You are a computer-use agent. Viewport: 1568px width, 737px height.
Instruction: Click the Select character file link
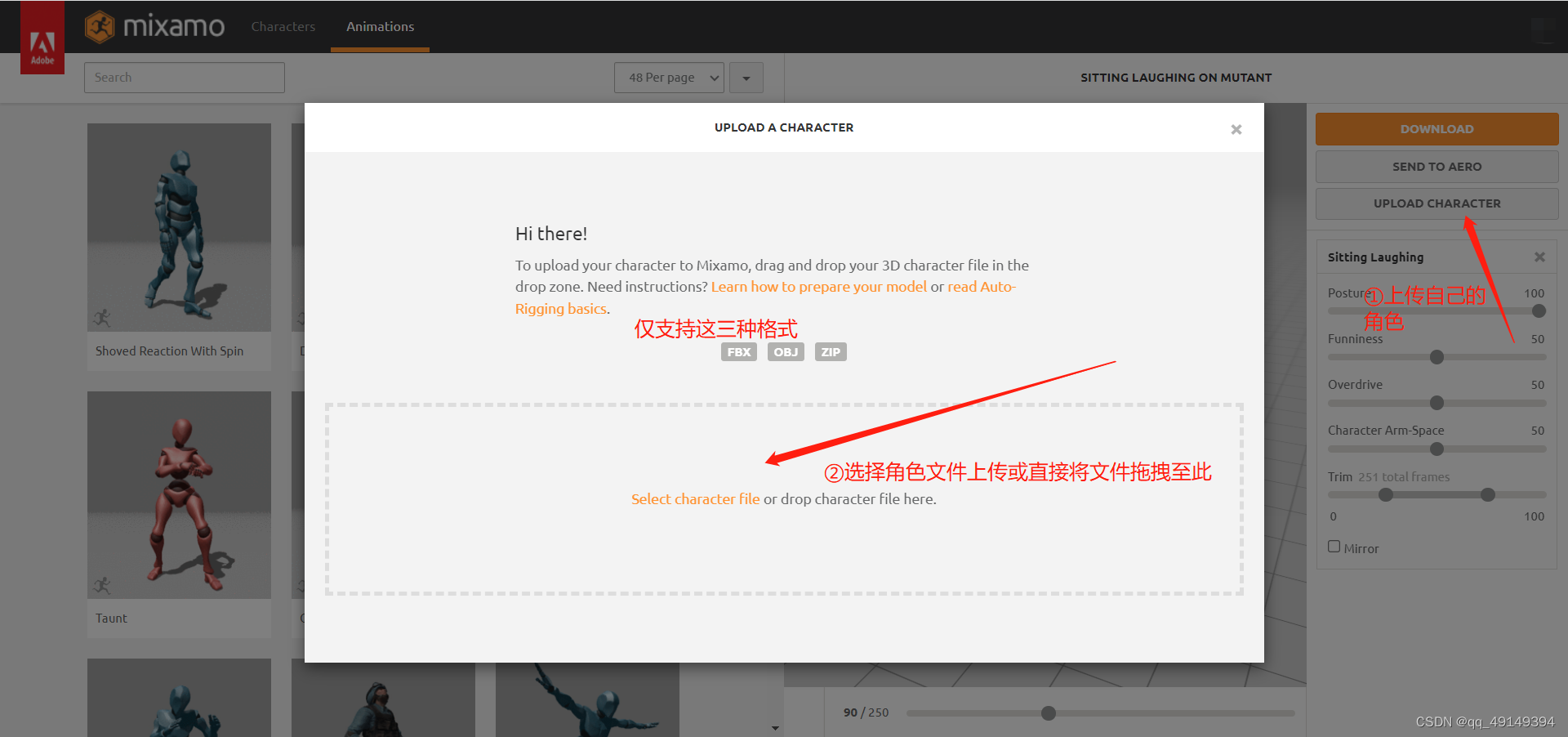695,499
